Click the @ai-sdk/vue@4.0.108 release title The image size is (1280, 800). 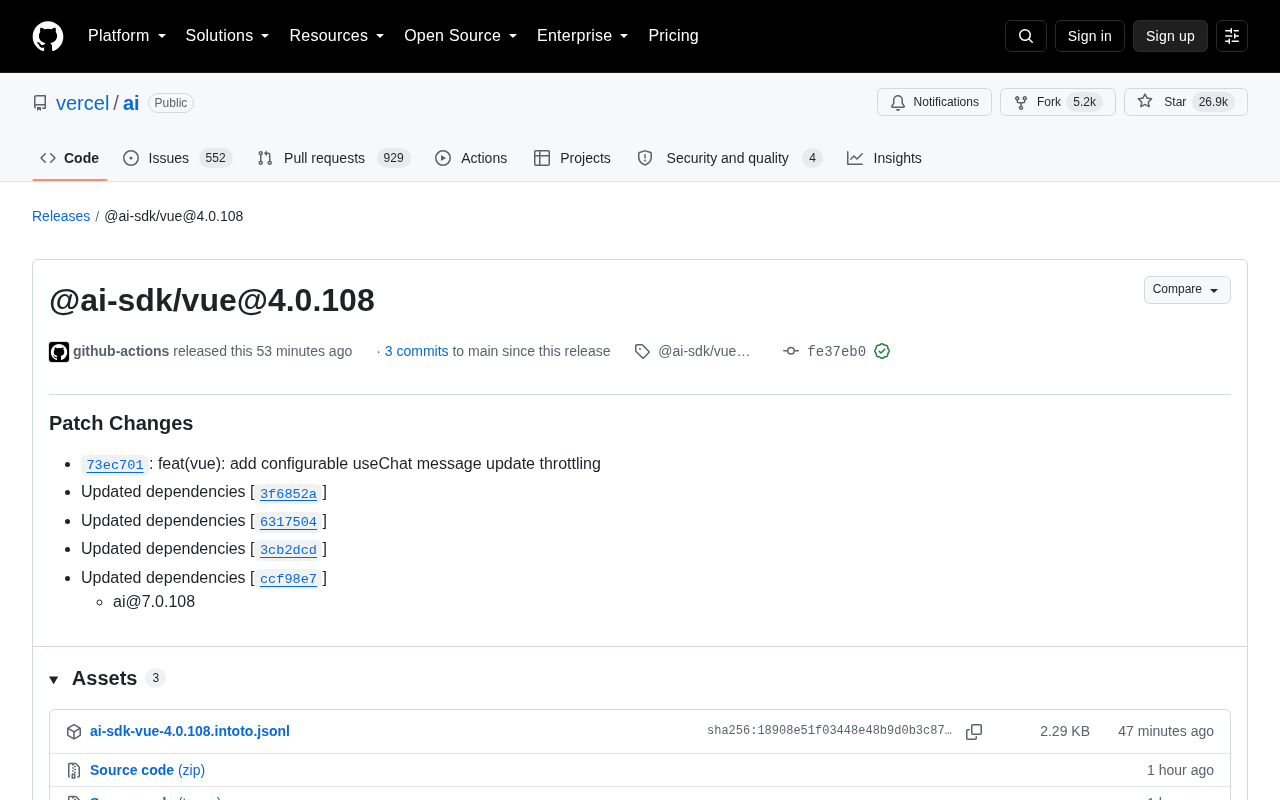pos(212,300)
